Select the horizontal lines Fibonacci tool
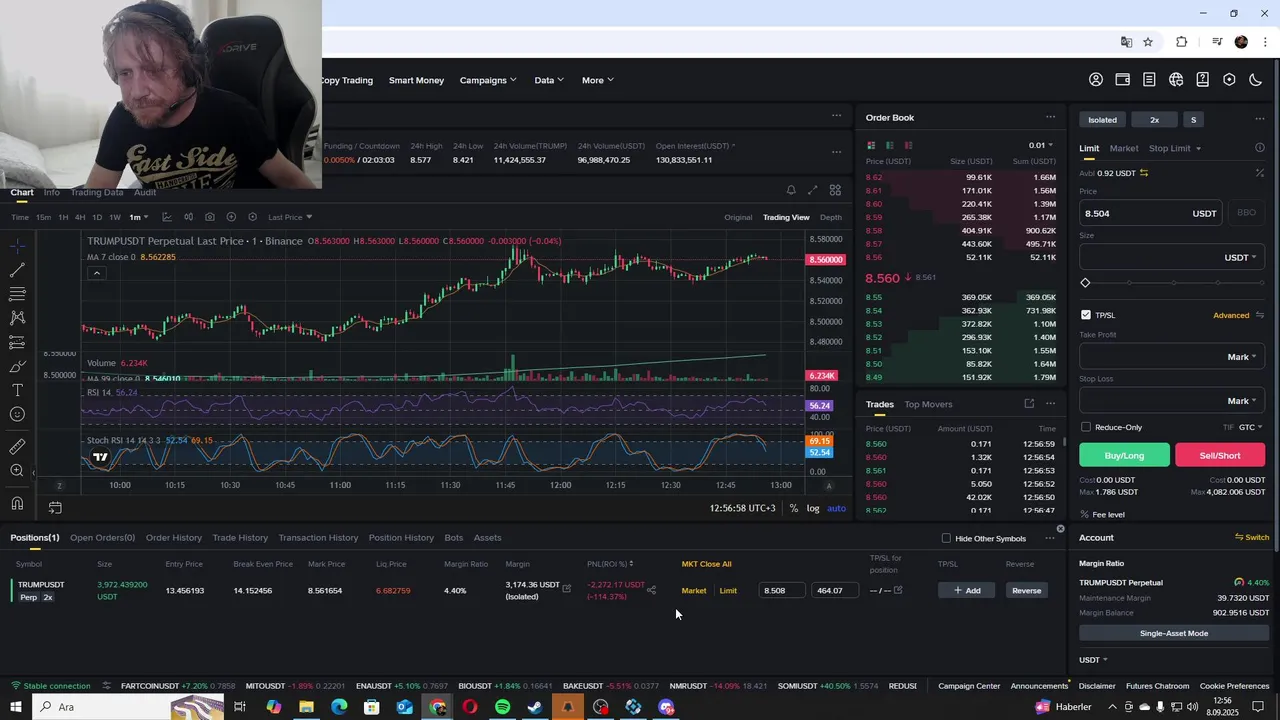The width and height of the screenshot is (1280, 720). tap(17, 294)
